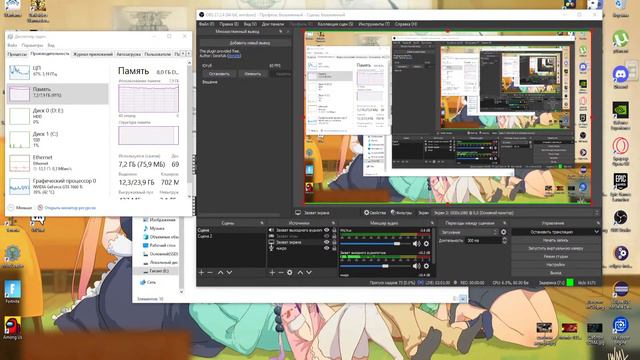Open the Edit menu in OBS
This screenshot has width=640, height=360.
pyautogui.click(x=229, y=24)
